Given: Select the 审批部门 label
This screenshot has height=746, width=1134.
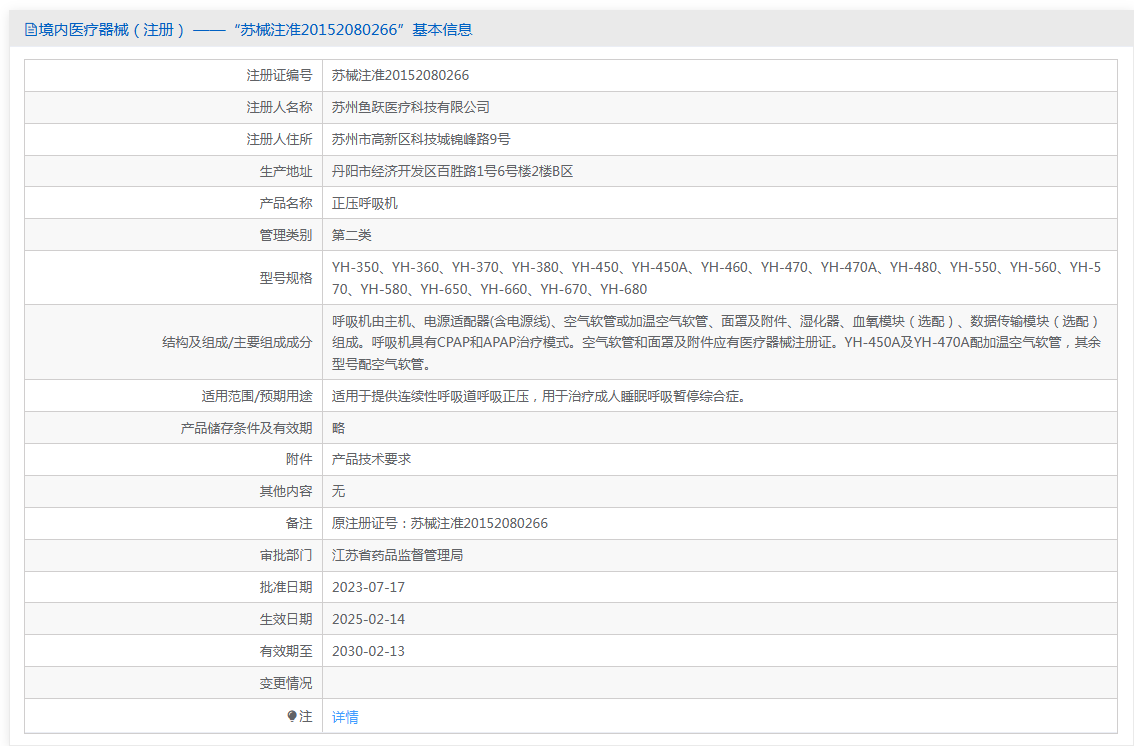Looking at the screenshot, I should tap(286, 555).
